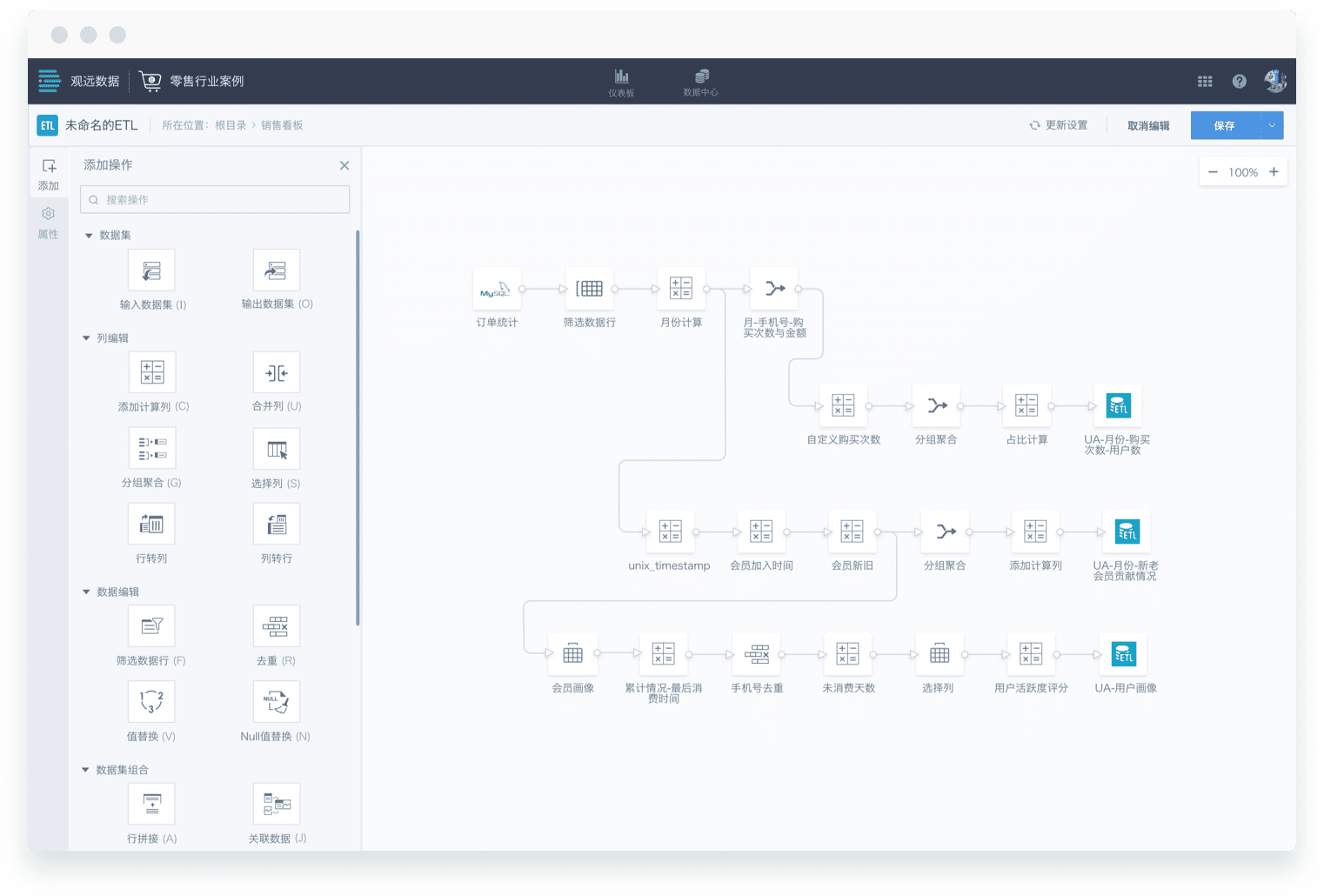The image size is (1324, 896).
Task: Pick the 关联数据 operation icon
Action: (277, 804)
